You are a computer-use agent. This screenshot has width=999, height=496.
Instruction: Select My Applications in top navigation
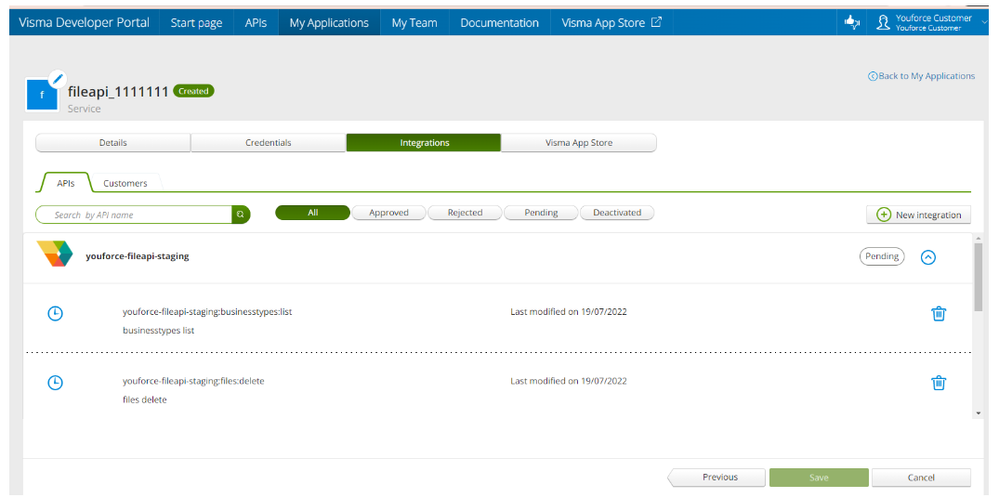(x=329, y=23)
